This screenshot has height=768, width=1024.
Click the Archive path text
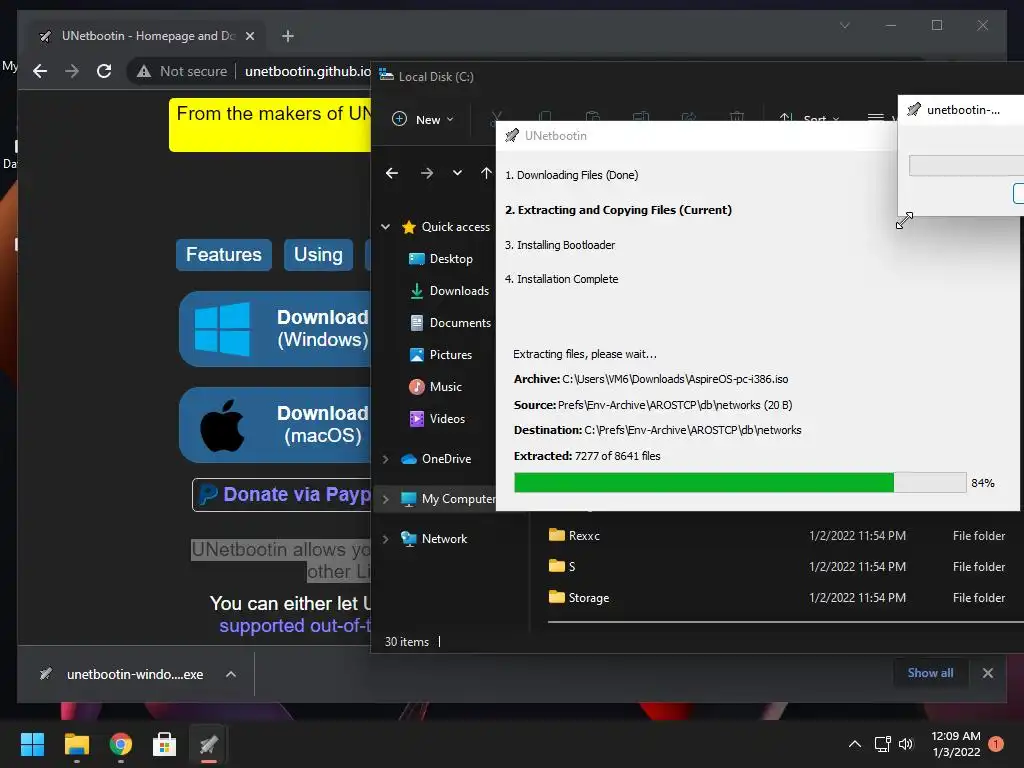[x=651, y=379]
